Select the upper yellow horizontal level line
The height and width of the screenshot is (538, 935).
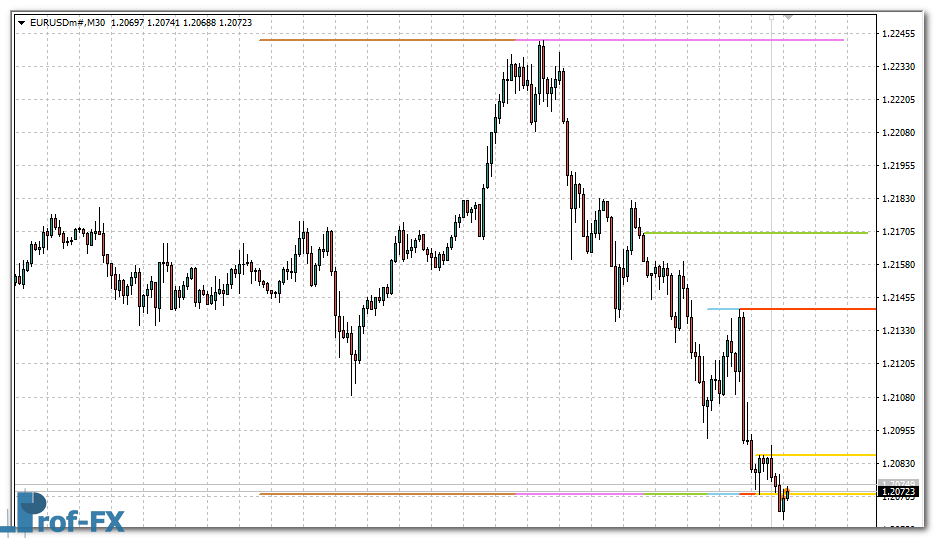pos(820,455)
